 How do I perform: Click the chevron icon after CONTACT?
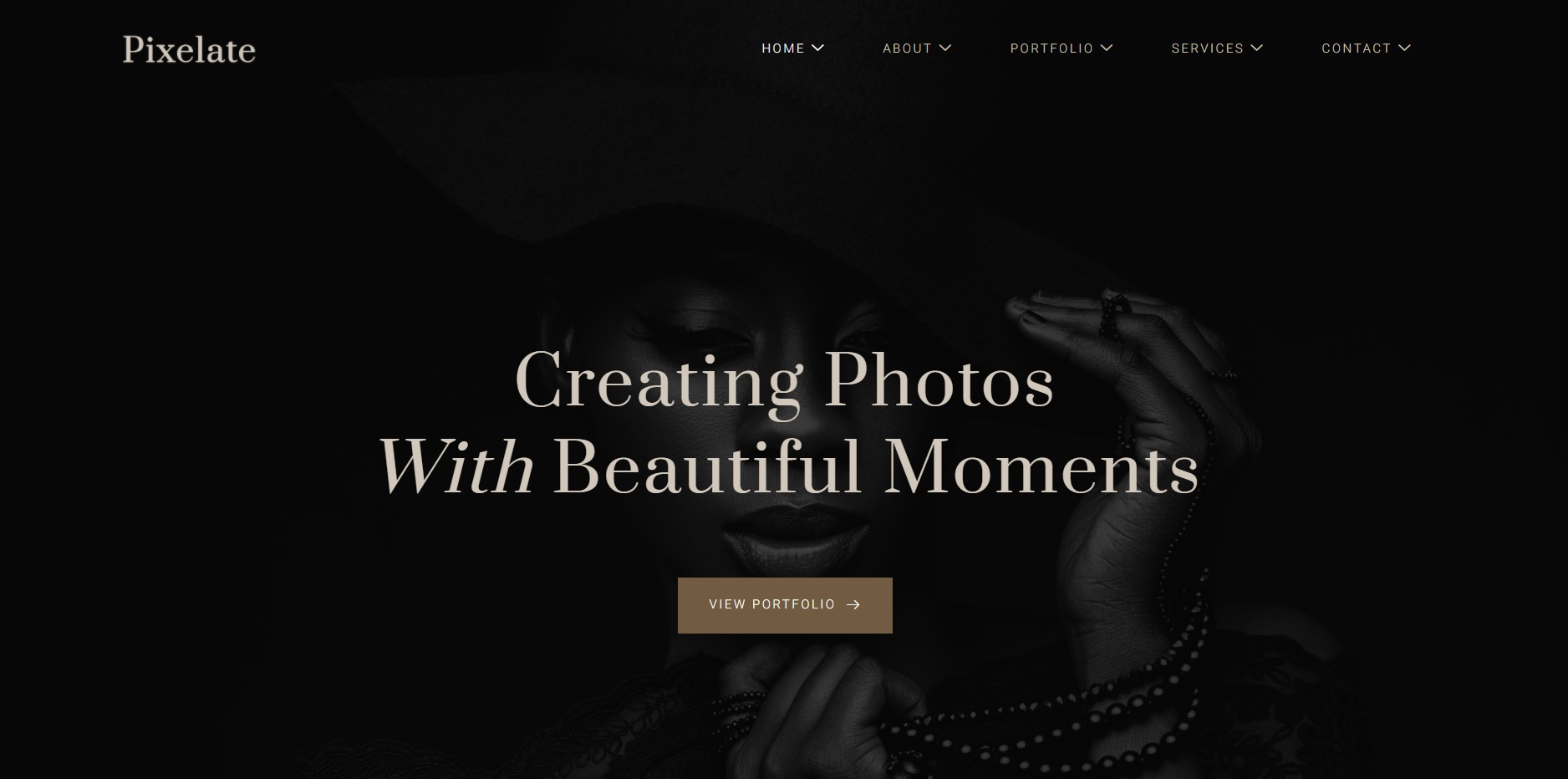pyautogui.click(x=1404, y=48)
